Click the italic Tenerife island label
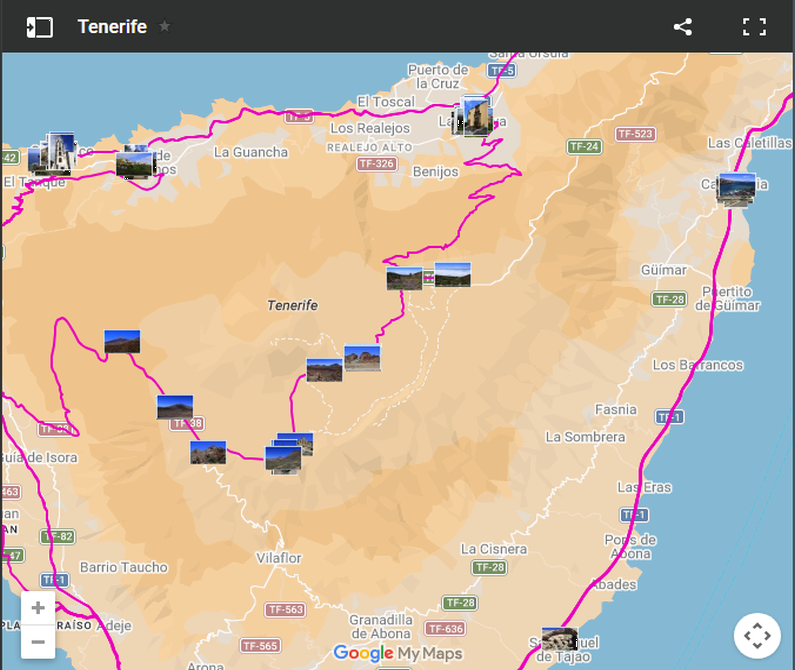Viewport: 795px width, 670px height. pyautogui.click(x=293, y=305)
